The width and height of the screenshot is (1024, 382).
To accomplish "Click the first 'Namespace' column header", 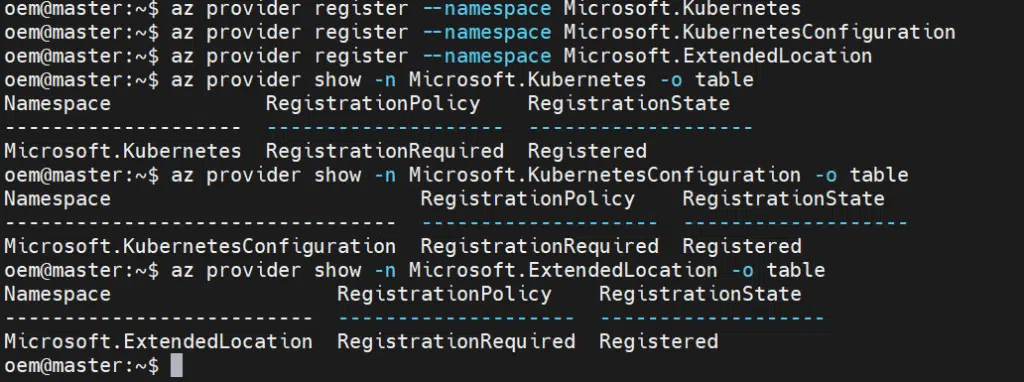I will pyautogui.click(x=57, y=104).
